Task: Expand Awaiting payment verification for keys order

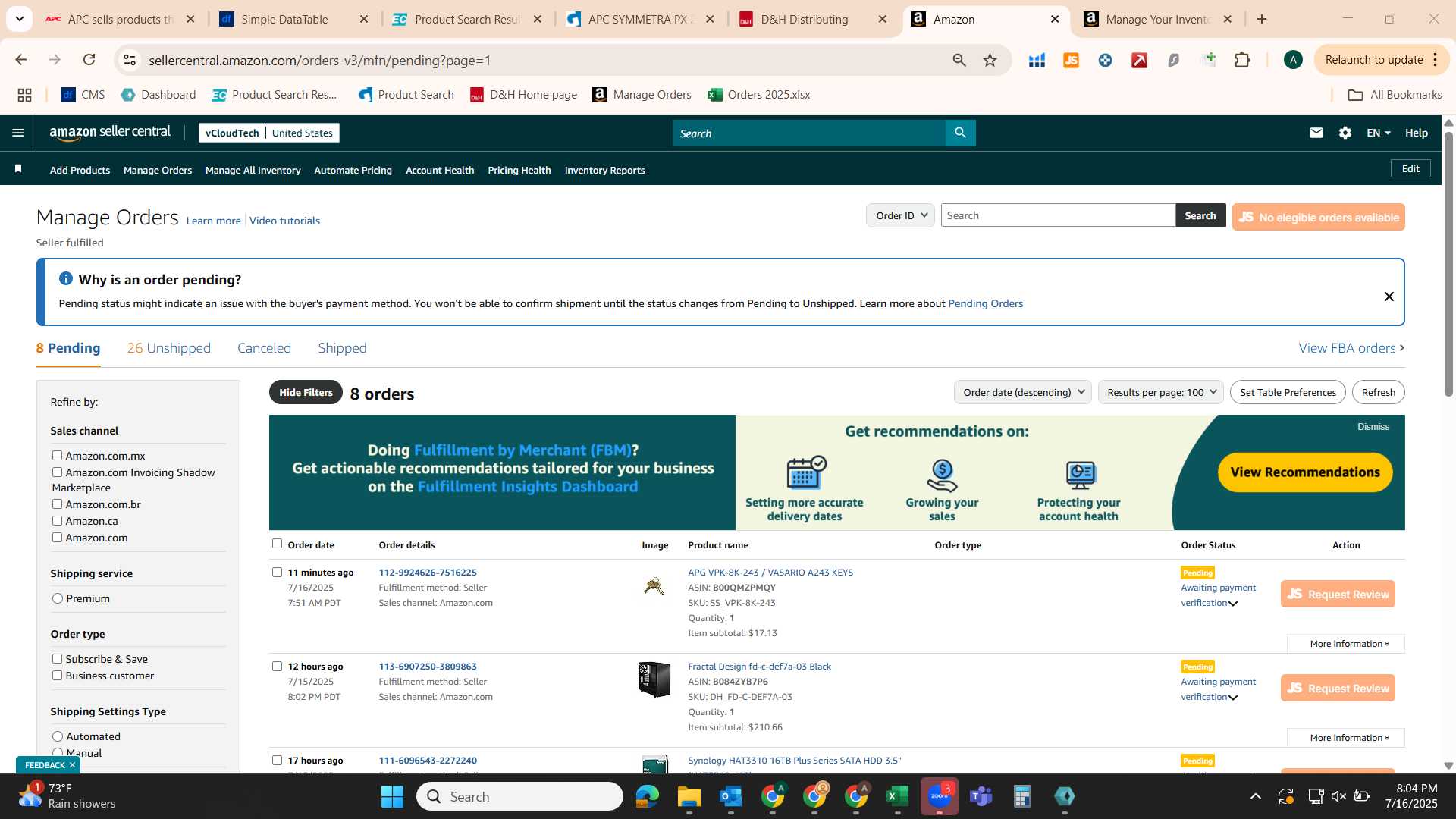Action: click(x=1232, y=604)
